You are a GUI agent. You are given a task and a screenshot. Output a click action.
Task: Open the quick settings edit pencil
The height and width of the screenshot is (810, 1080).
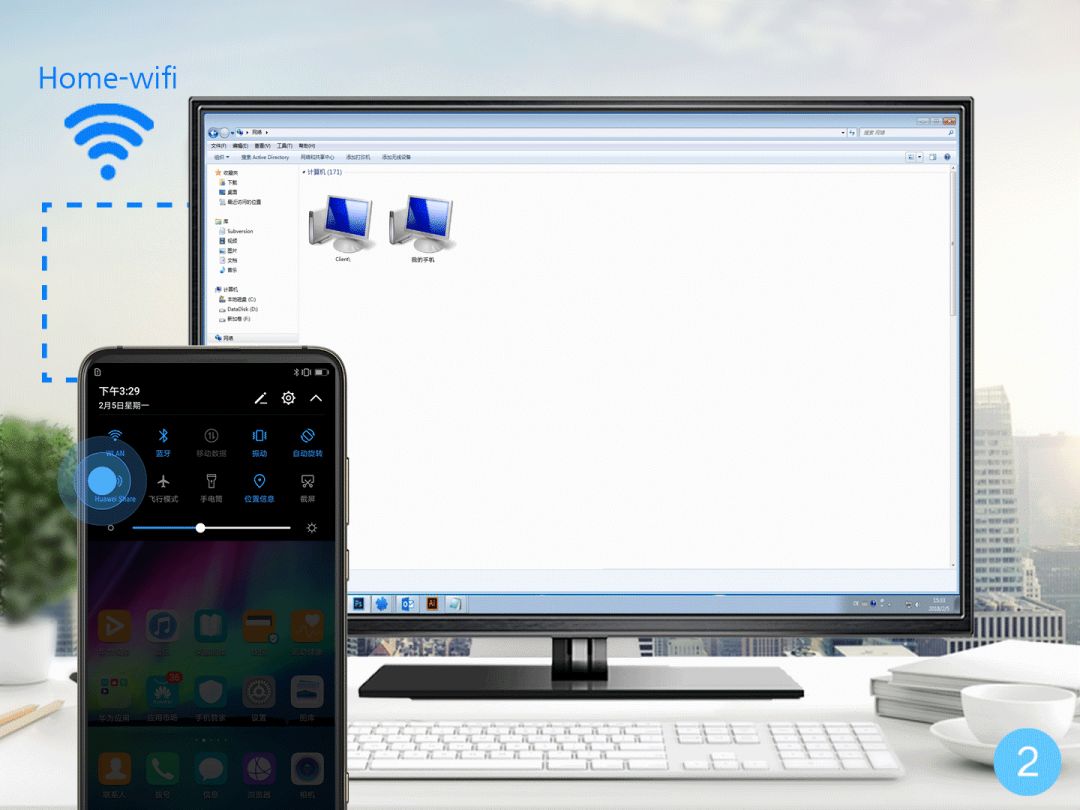[x=260, y=398]
